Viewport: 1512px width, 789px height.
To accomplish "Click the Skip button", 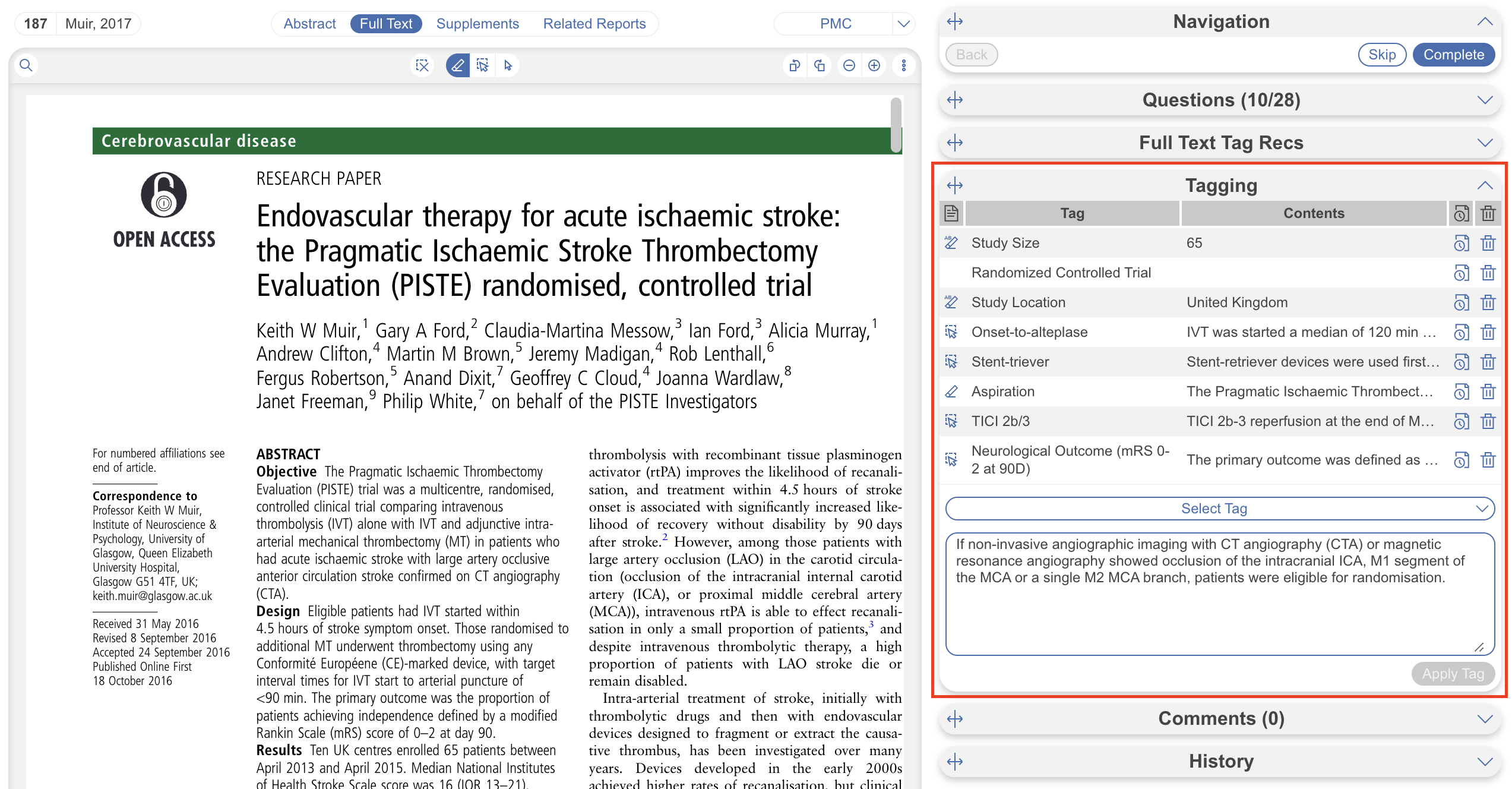I will click(1382, 55).
